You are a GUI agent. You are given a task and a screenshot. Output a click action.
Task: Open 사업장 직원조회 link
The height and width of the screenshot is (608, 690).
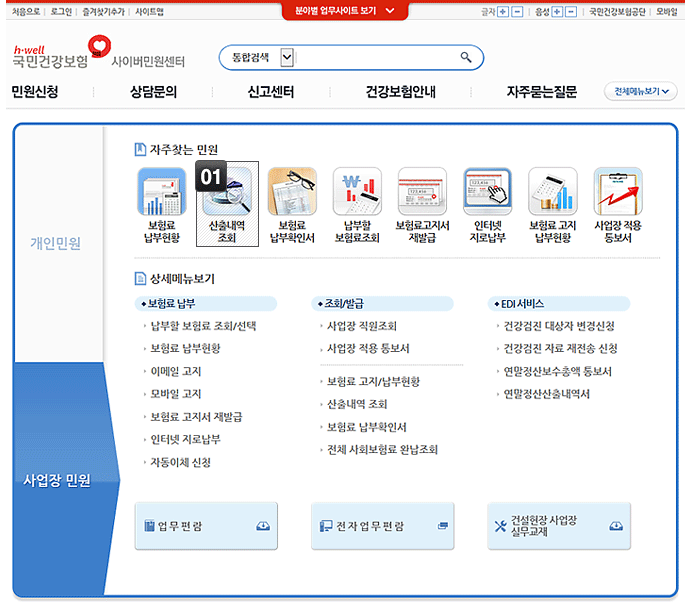pyautogui.click(x=362, y=326)
